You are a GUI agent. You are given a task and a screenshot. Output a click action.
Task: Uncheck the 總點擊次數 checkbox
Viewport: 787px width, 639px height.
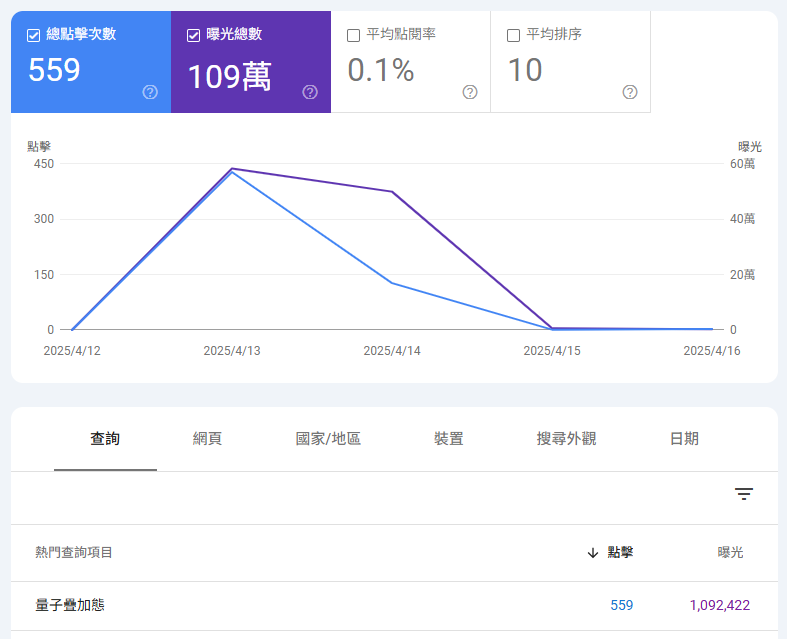[34, 35]
